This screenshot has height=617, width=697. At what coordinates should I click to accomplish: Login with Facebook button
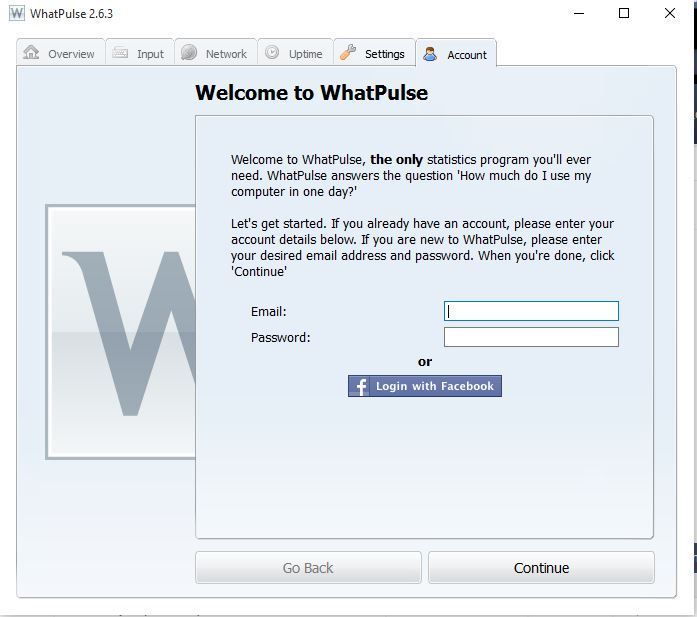tap(425, 386)
